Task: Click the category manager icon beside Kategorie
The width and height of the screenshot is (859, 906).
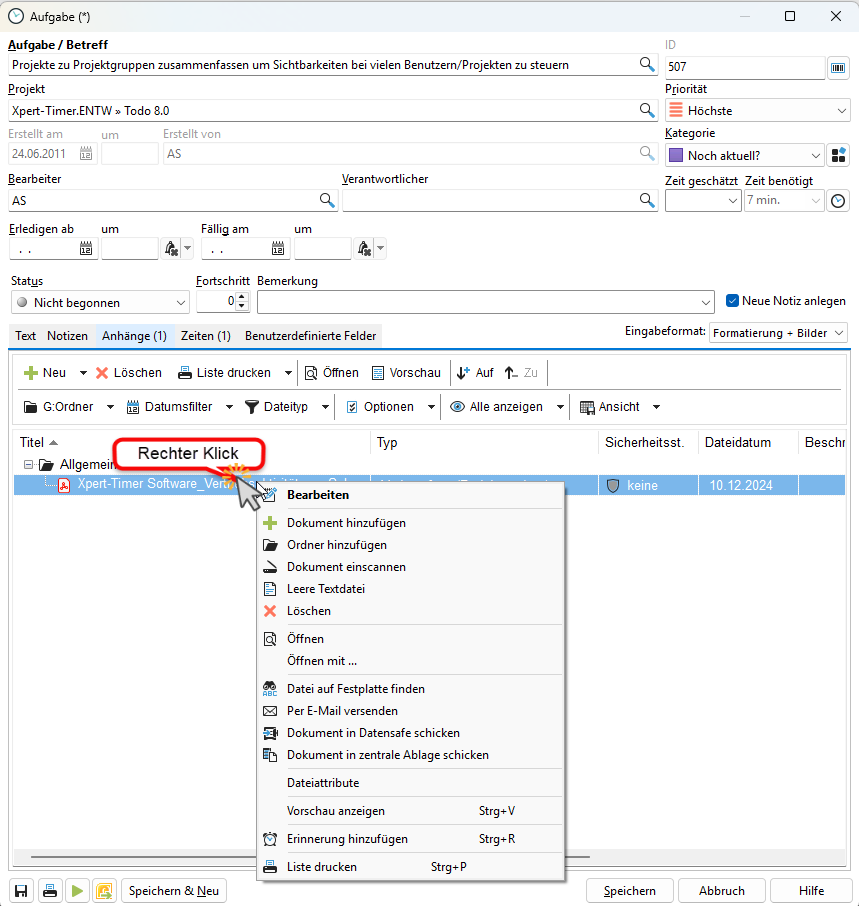Action: 838,156
